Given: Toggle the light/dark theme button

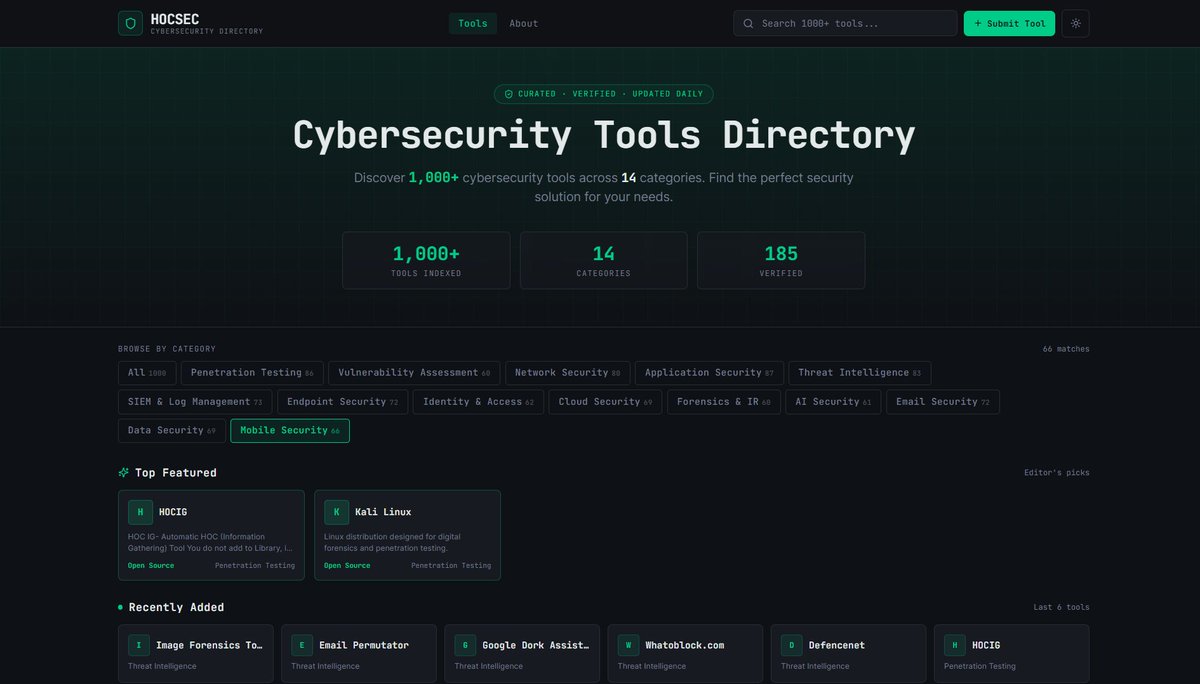Looking at the screenshot, I should [1076, 23].
